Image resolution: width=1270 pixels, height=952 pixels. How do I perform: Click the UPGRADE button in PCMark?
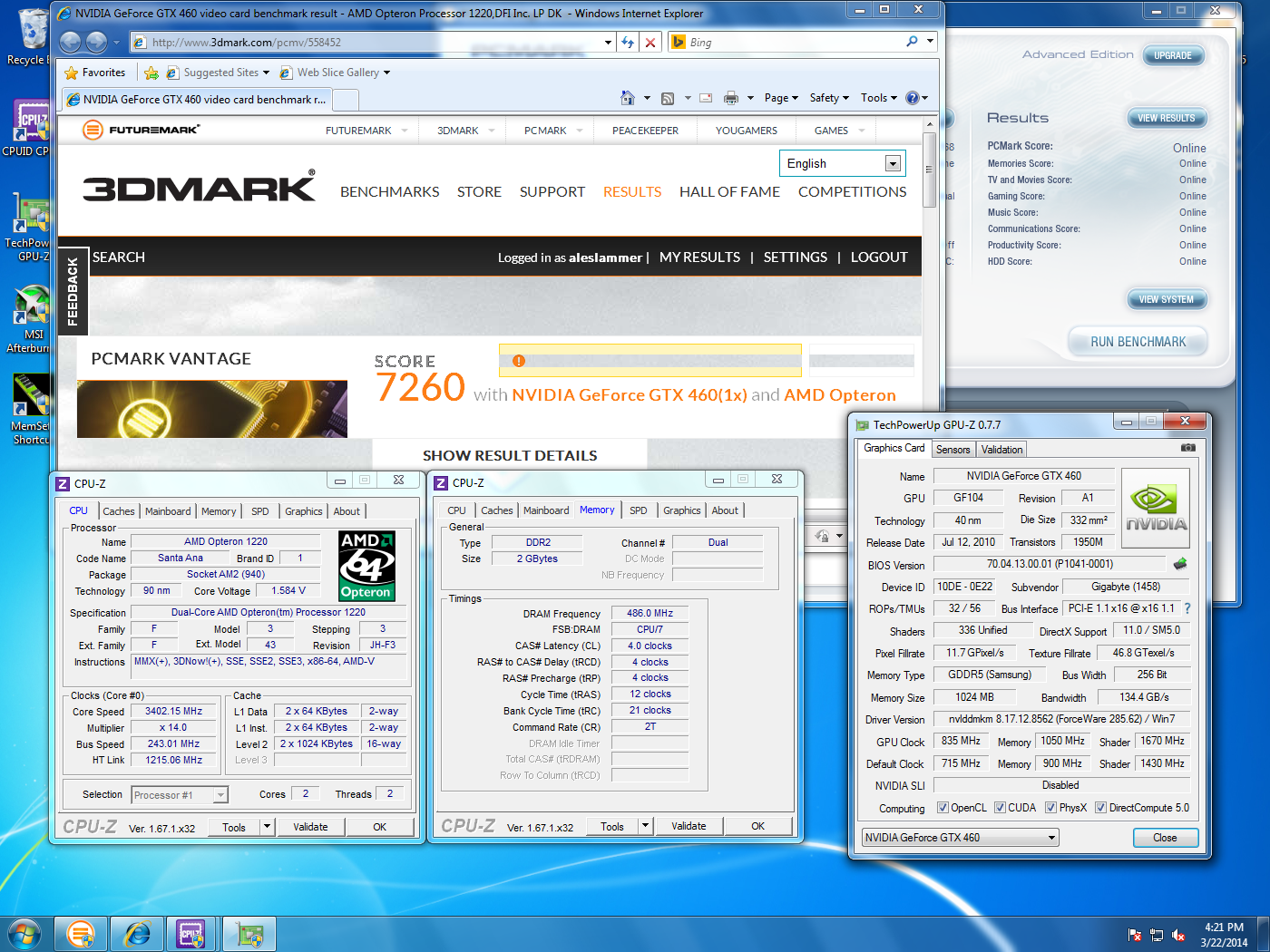[1172, 55]
